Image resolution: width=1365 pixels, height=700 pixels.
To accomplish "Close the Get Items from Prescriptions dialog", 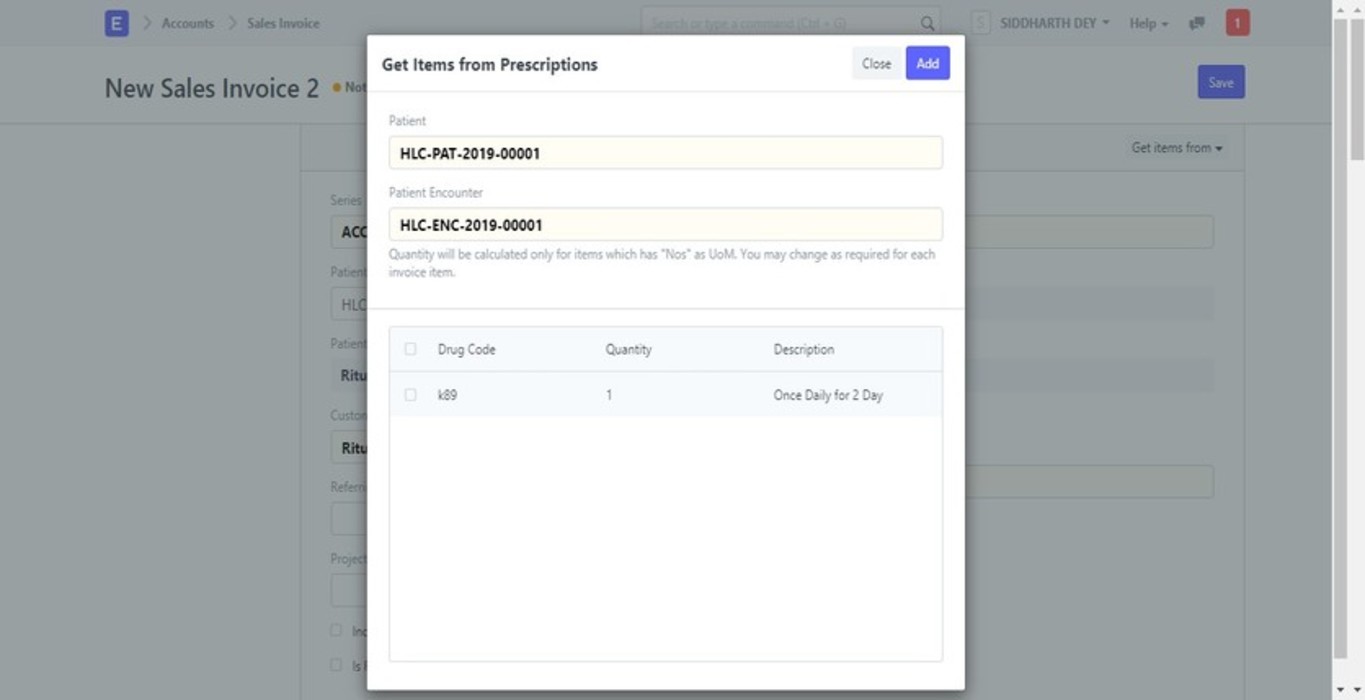I will 876,64.
